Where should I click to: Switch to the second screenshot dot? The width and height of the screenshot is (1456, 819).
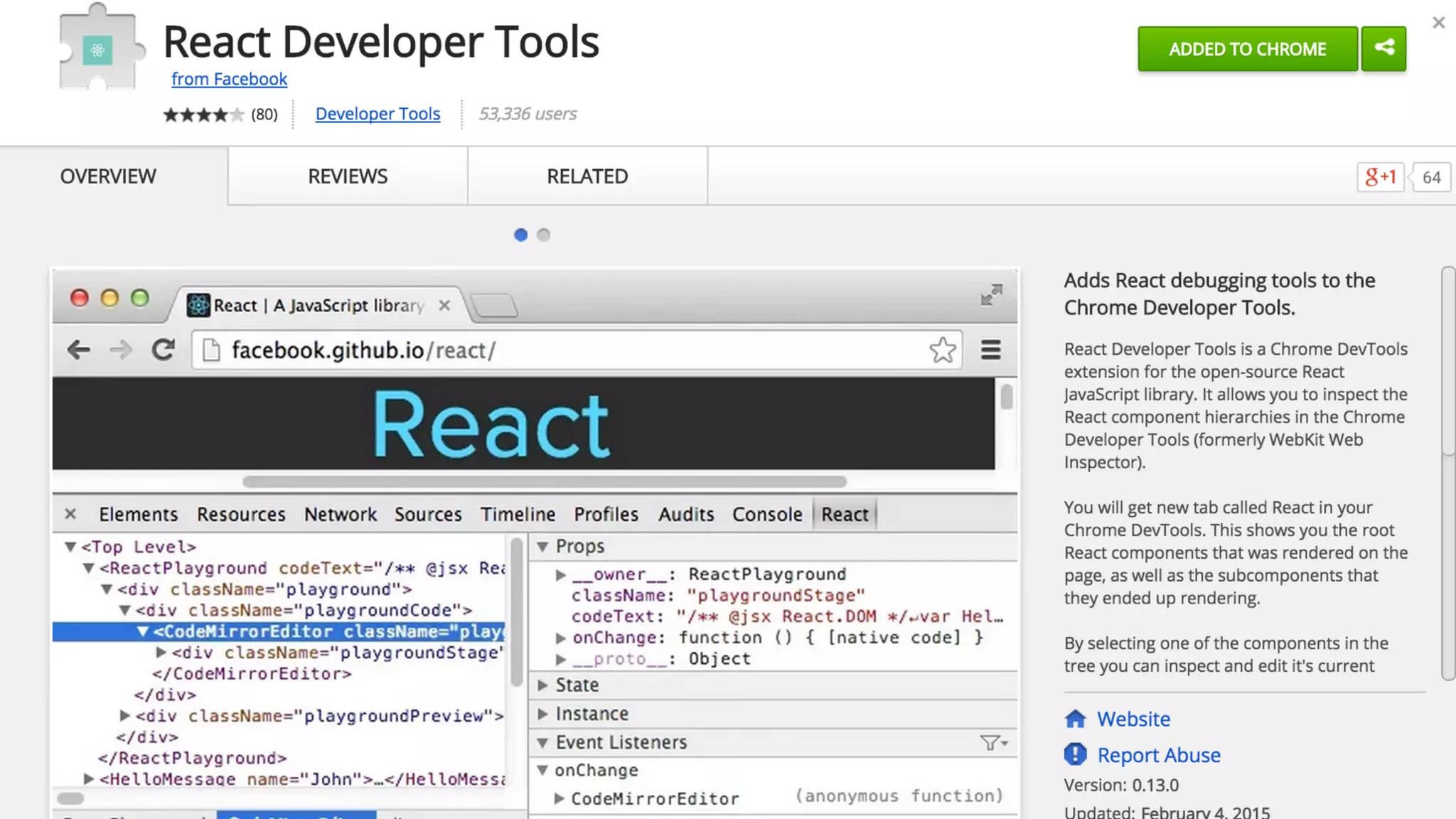point(544,235)
